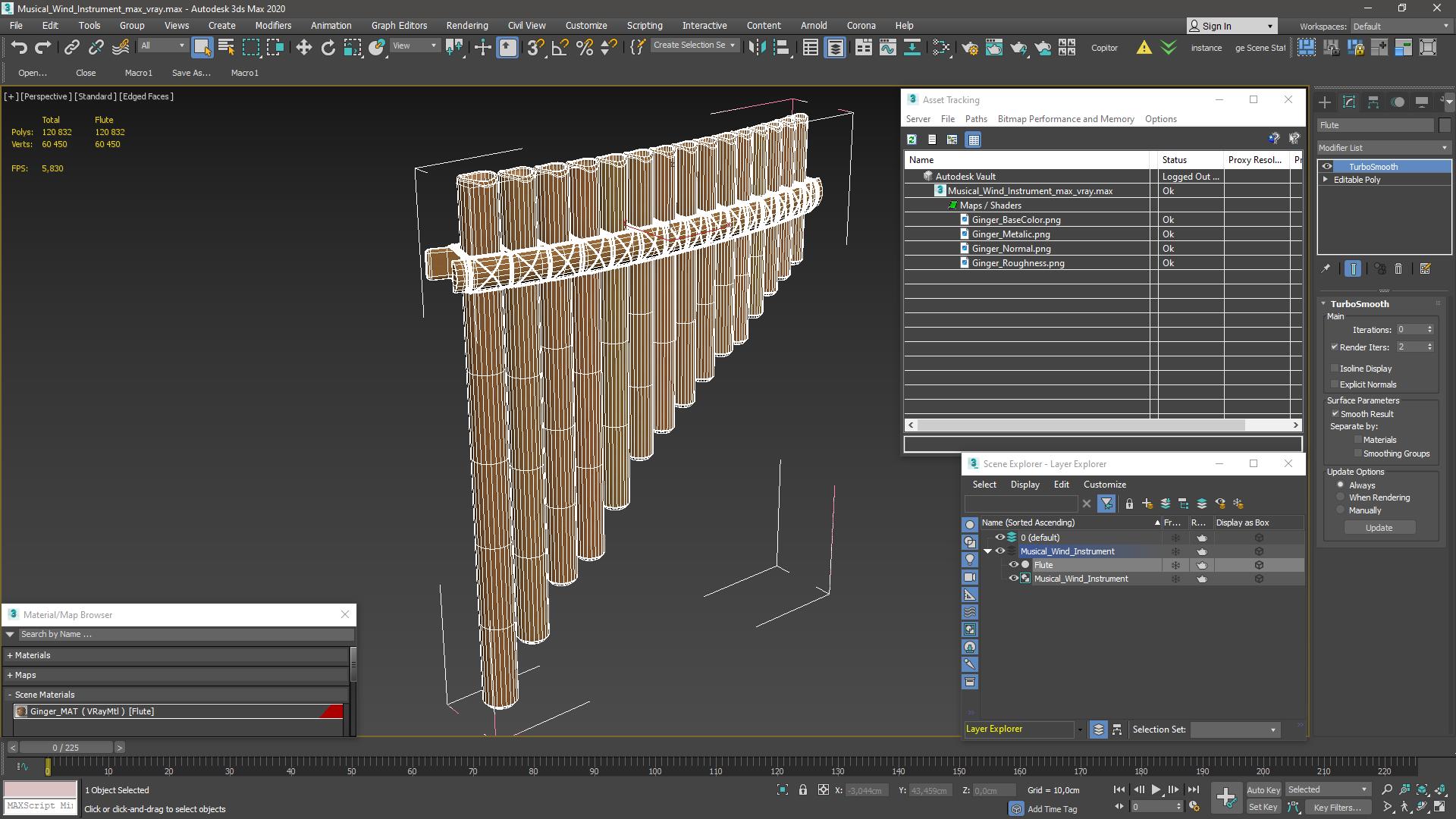This screenshot has width=1456, height=819.
Task: Click the yellow warning triangle icon
Action: click(x=1144, y=48)
